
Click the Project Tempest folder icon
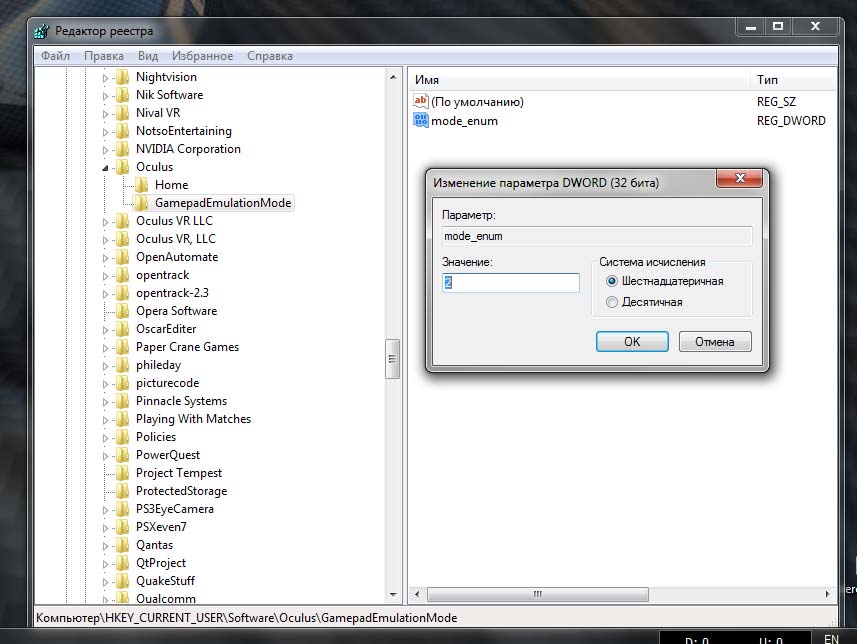coord(124,473)
